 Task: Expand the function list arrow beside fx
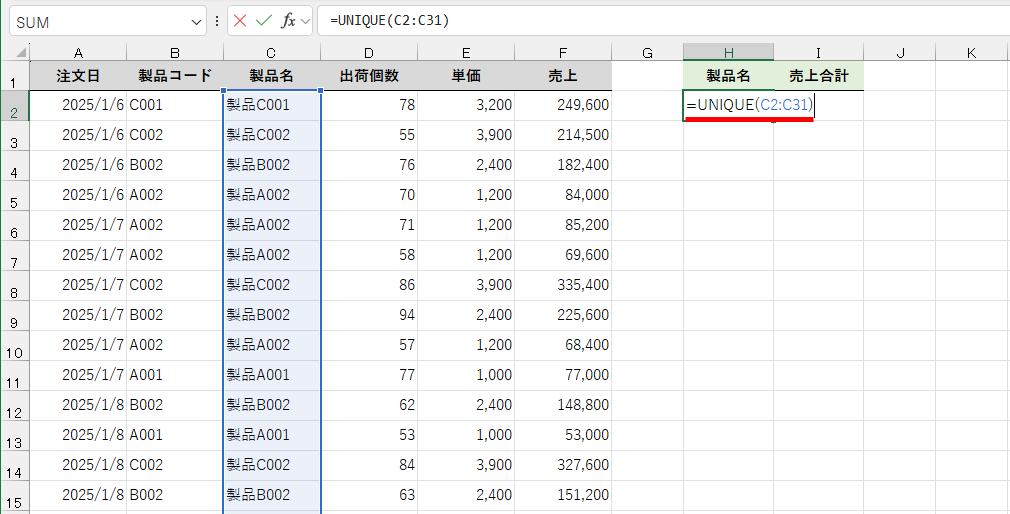tap(305, 21)
